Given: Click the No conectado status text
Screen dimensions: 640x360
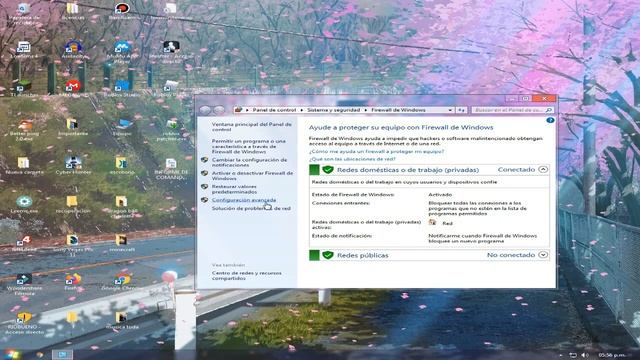Looking at the screenshot, I should pos(511,255).
